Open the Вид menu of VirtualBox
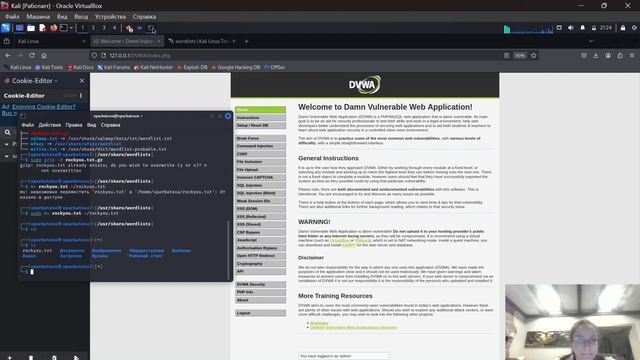 click(62, 17)
